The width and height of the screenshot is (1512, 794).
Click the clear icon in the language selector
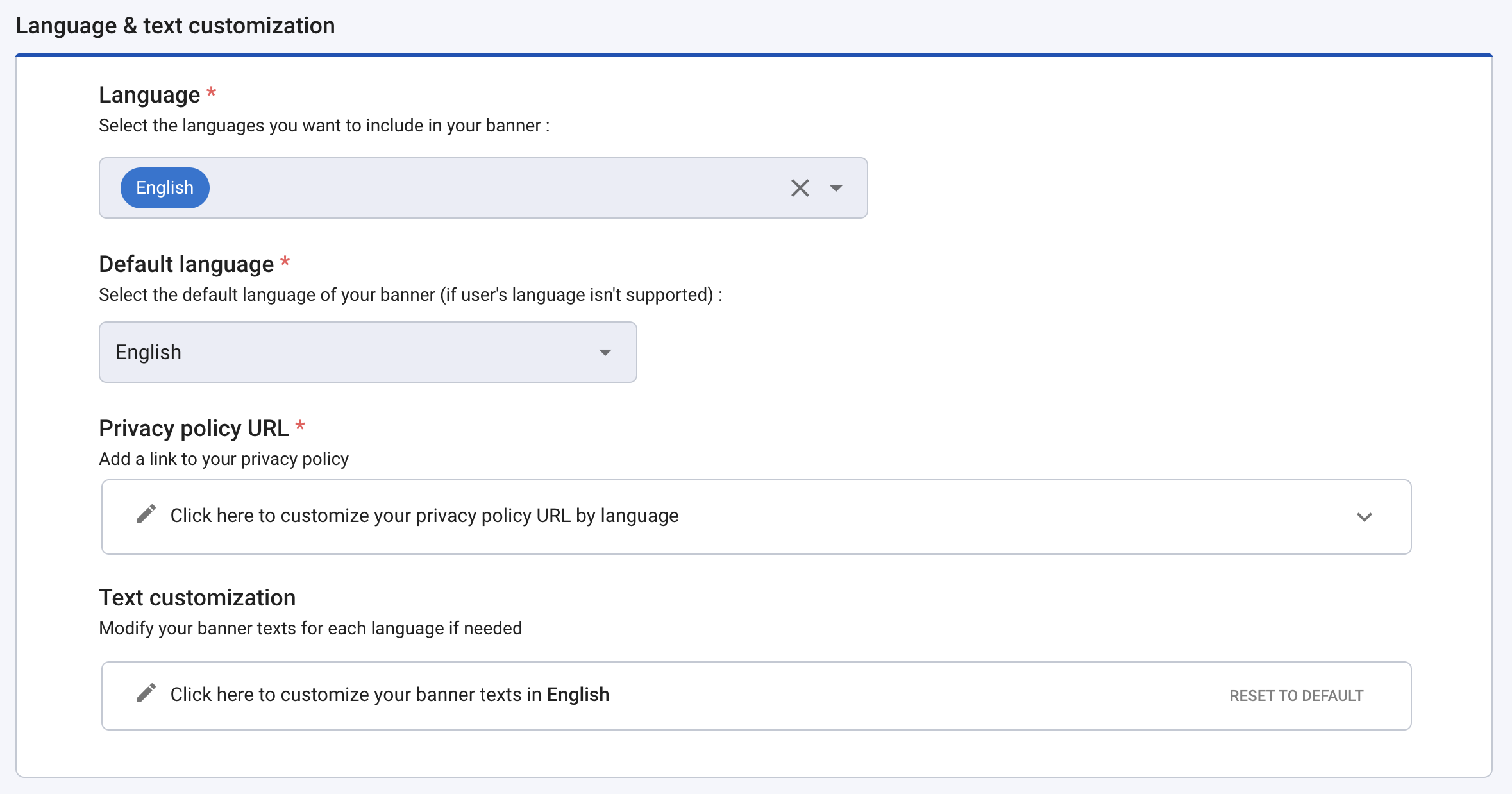coord(800,188)
